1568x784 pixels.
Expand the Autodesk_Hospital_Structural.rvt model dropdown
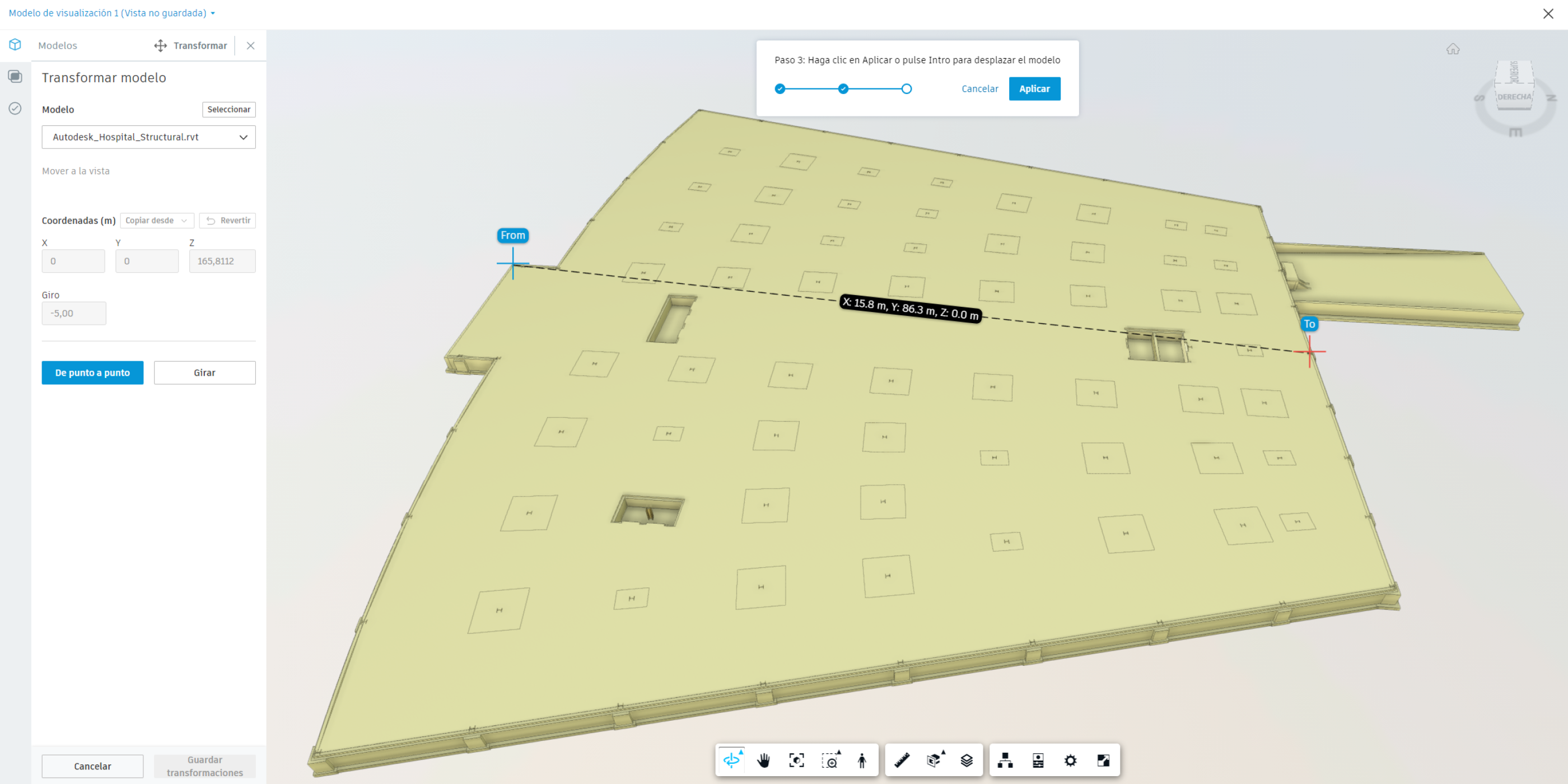tap(148, 137)
